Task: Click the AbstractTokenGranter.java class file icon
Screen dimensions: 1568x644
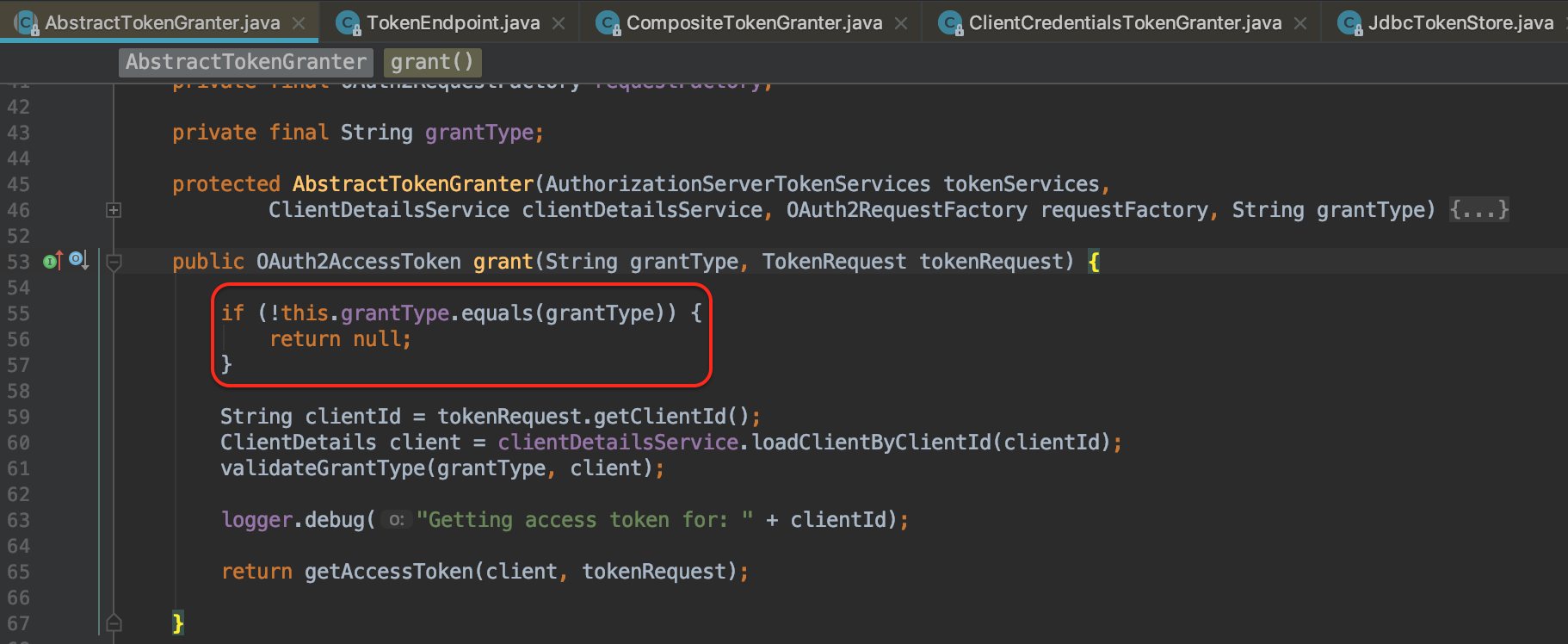Action: tap(27, 22)
